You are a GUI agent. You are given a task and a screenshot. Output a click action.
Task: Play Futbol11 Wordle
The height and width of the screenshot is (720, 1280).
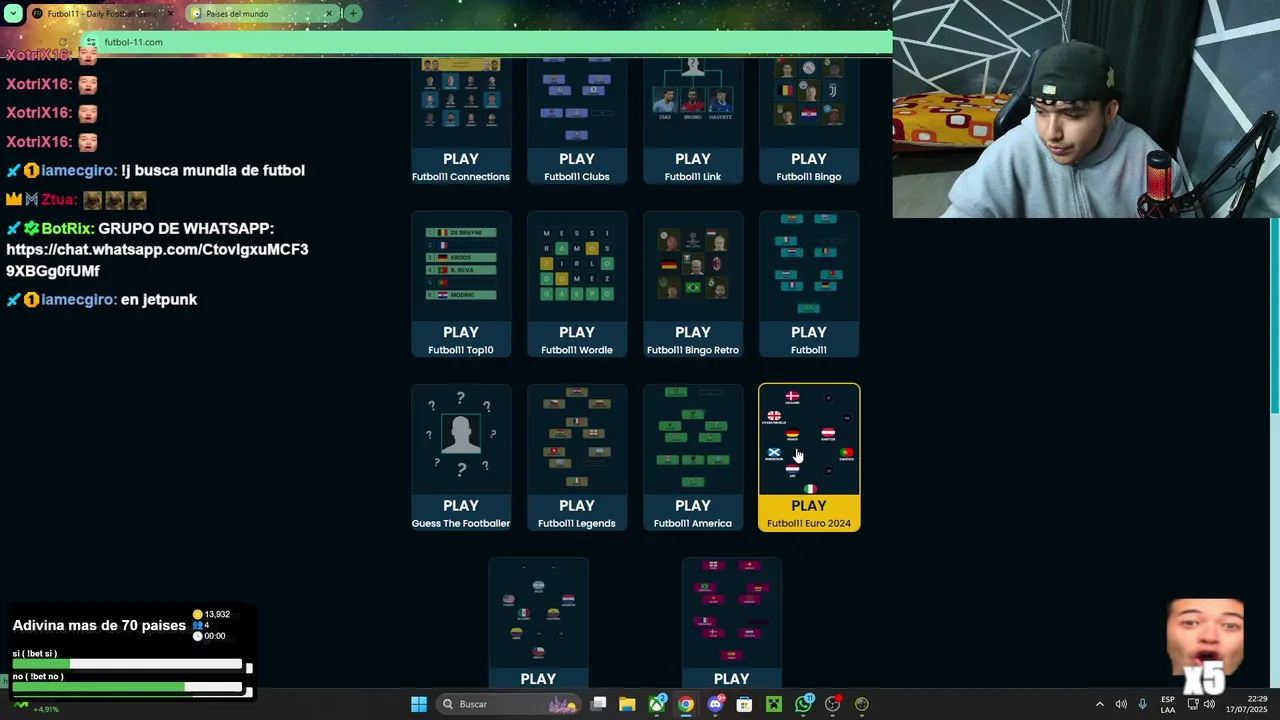577,284
